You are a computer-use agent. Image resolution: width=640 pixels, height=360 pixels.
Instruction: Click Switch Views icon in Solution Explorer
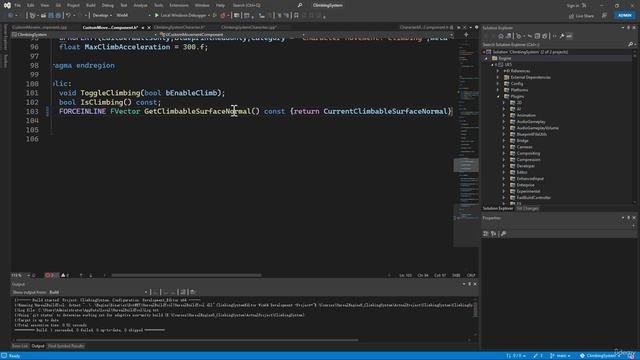click(509, 36)
